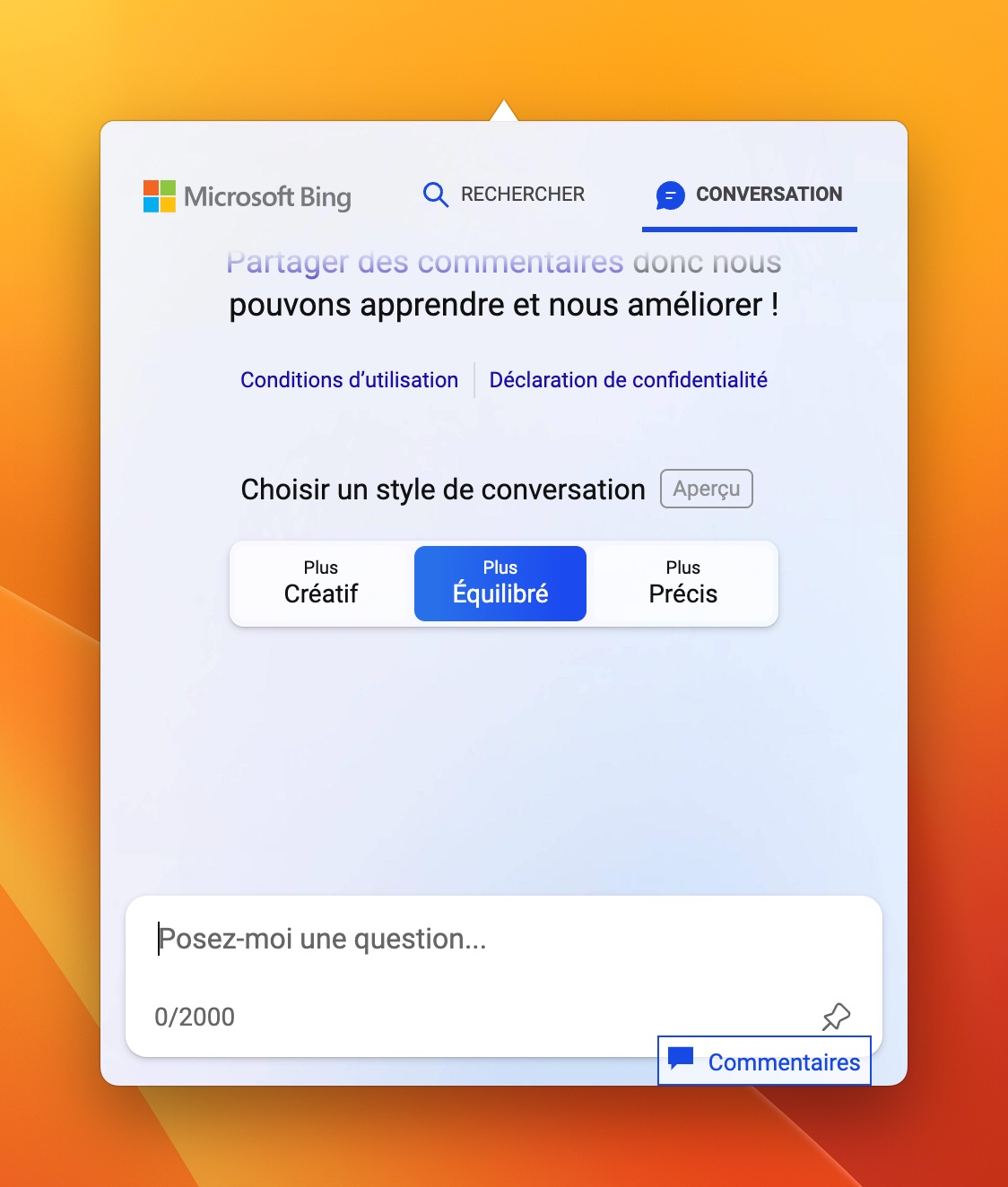Open the Conditions d'utilisation link

[x=350, y=380]
